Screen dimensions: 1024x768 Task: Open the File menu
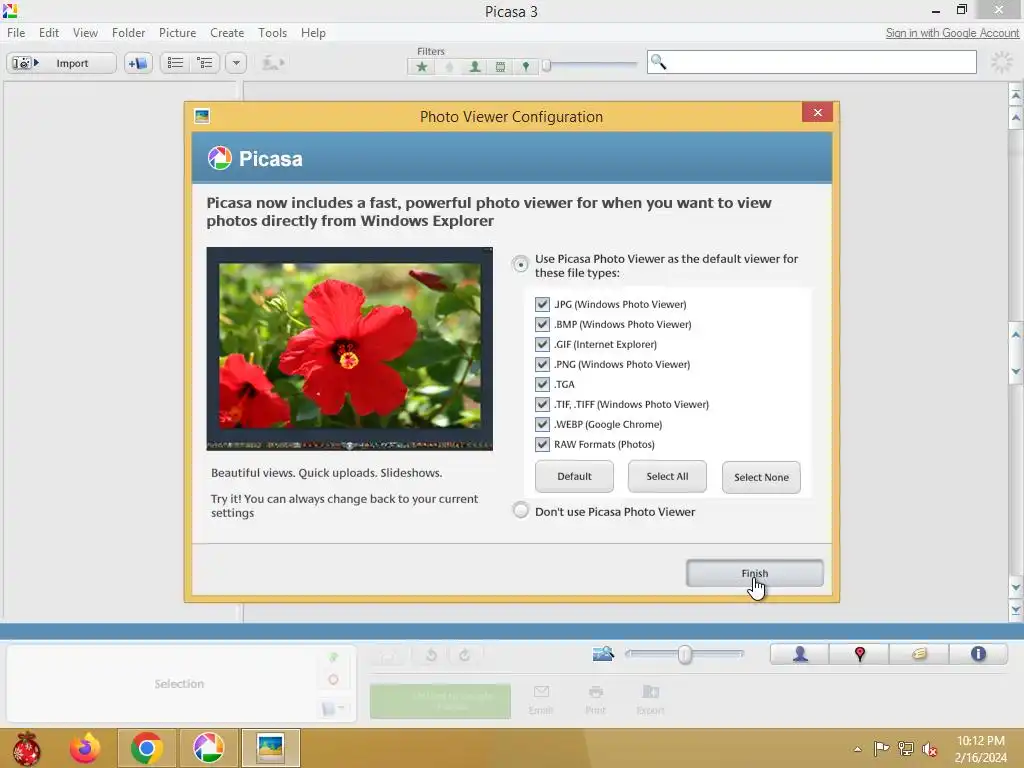(x=16, y=33)
